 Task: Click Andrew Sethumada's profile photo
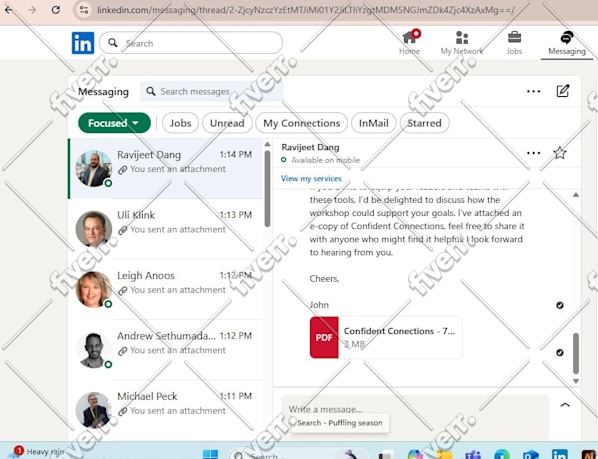93,350
